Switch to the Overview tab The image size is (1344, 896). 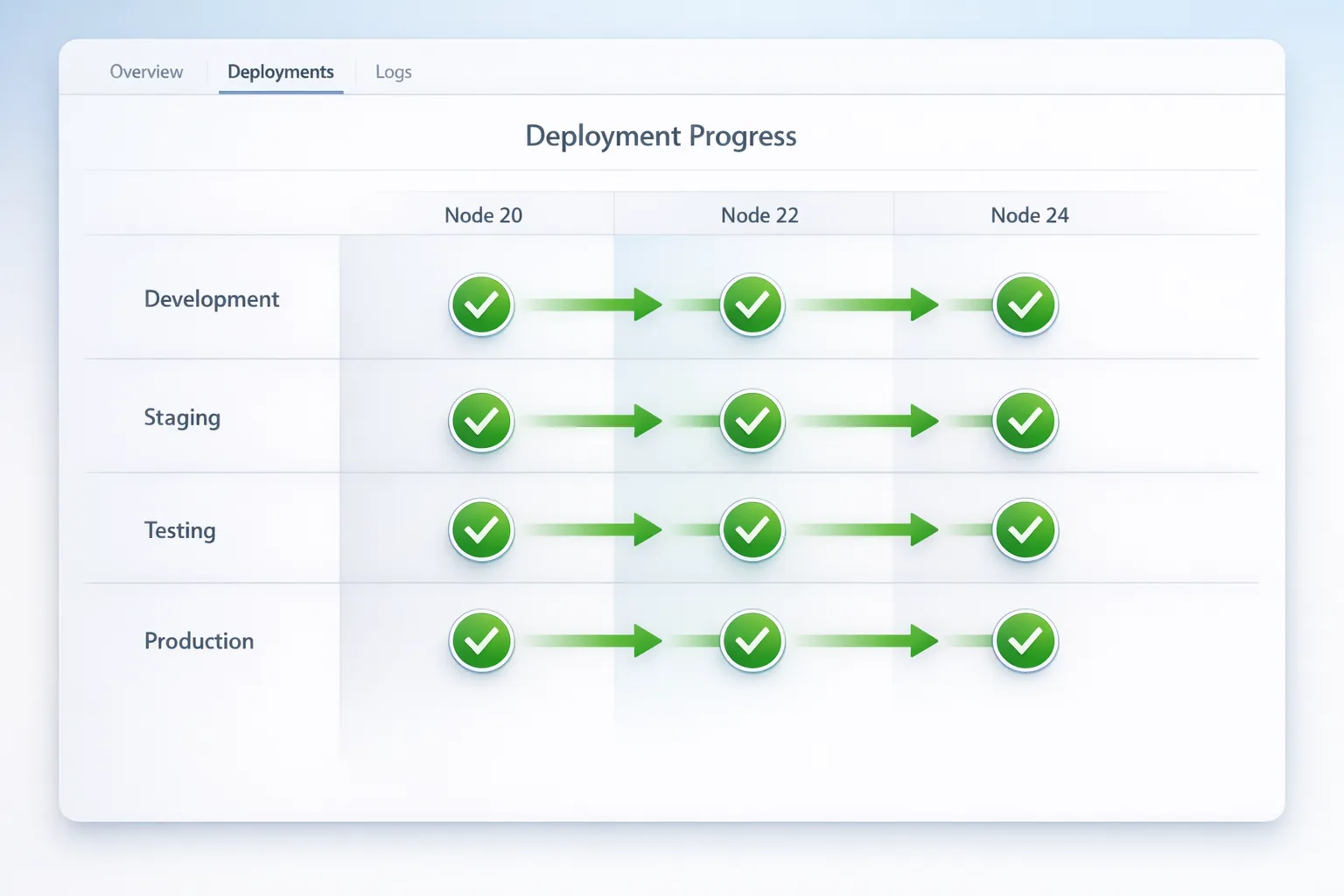[146, 72]
